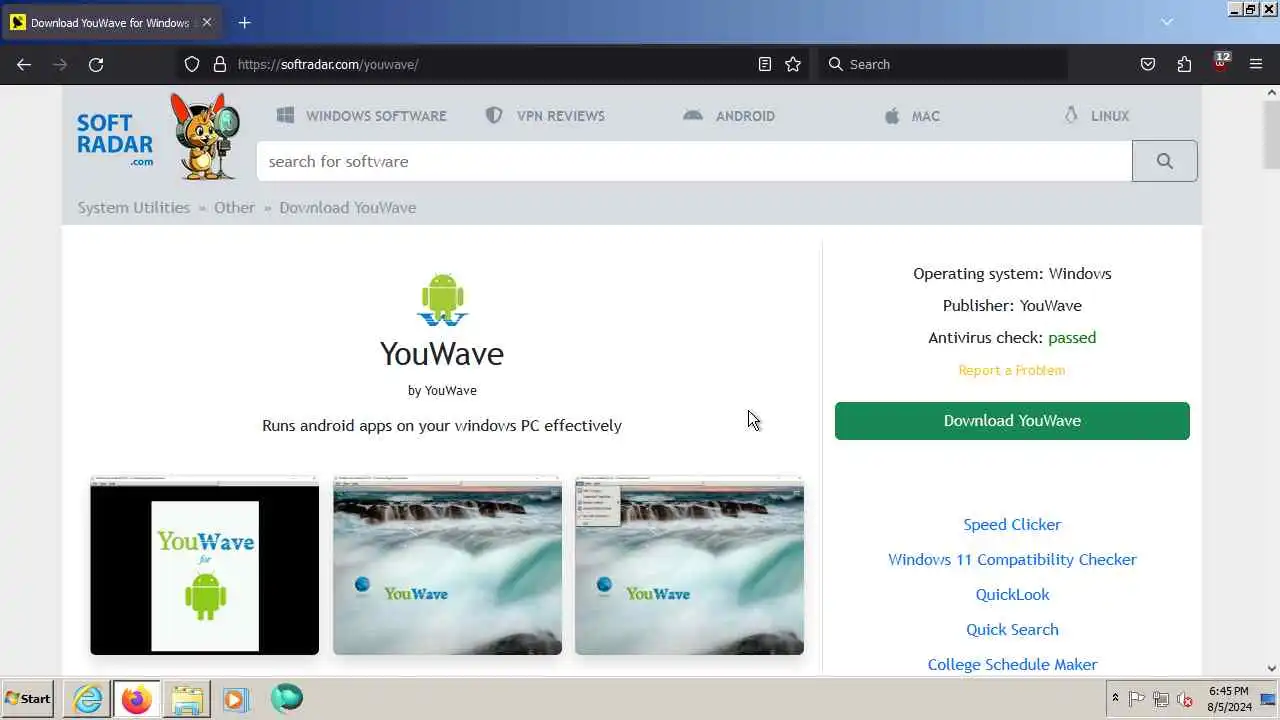Bookmark this page with star icon
This screenshot has height=720, width=1280.
(x=793, y=64)
